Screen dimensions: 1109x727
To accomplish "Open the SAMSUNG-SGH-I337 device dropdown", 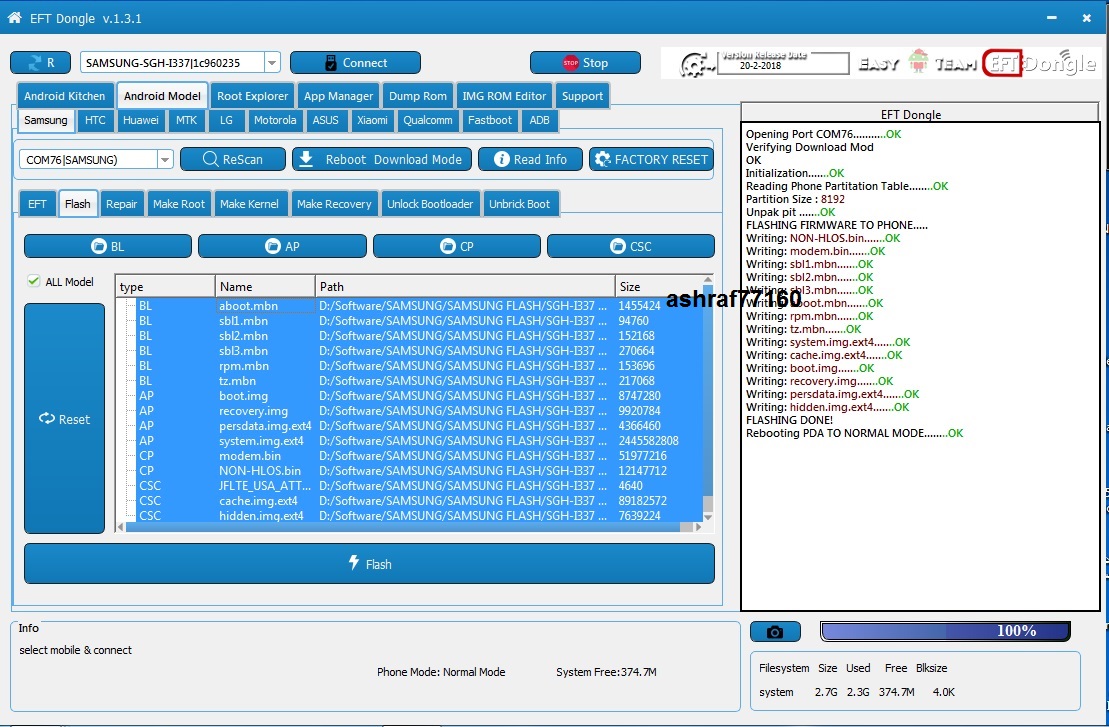I will pos(272,62).
